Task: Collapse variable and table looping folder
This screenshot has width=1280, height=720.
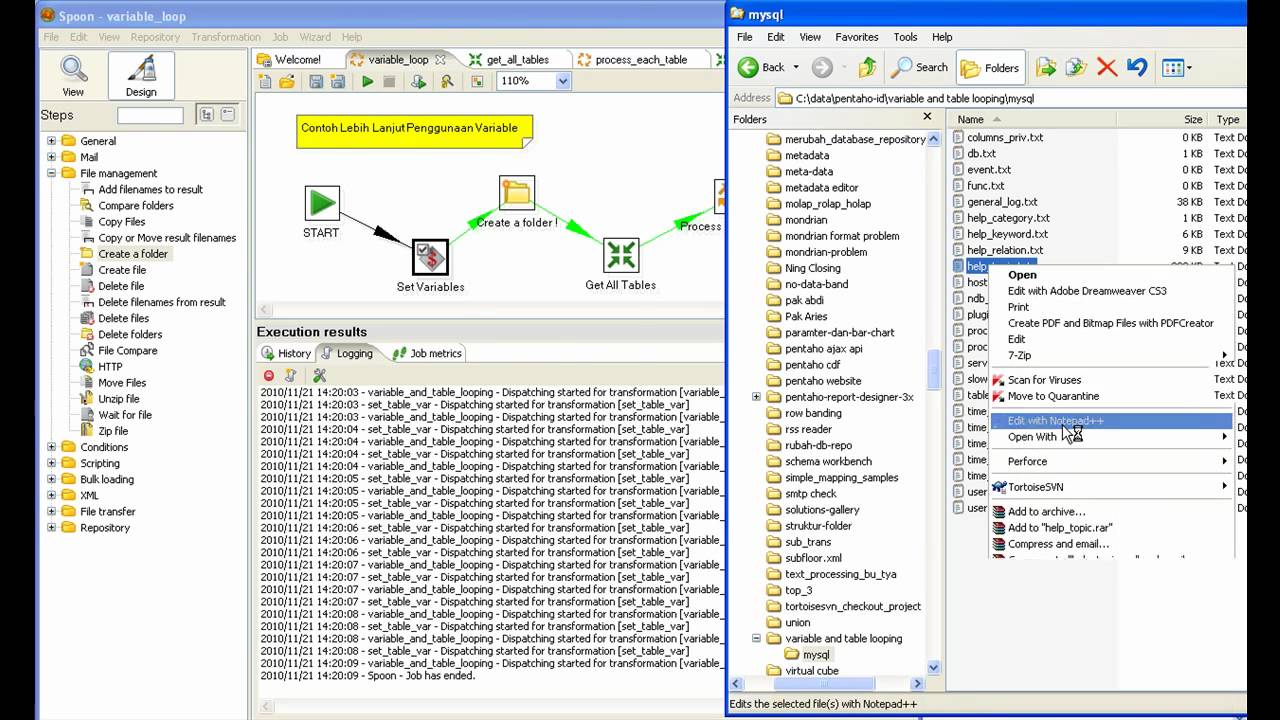Action: (756, 638)
